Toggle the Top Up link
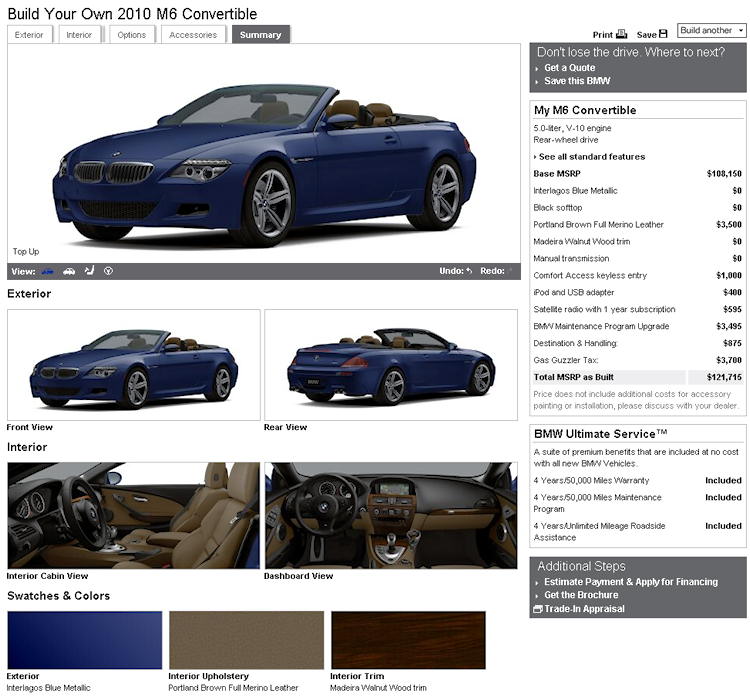This screenshot has width=750, height=697. pyautogui.click(x=26, y=252)
